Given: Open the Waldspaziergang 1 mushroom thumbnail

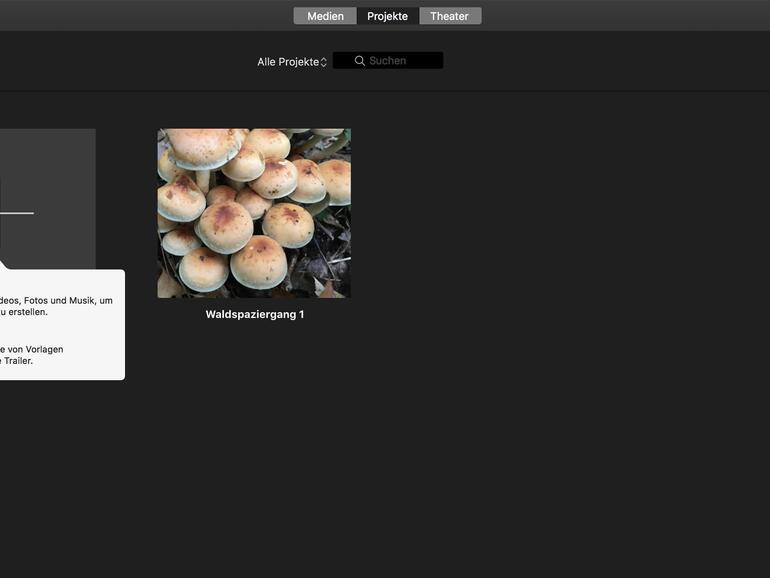Looking at the screenshot, I should (x=254, y=213).
